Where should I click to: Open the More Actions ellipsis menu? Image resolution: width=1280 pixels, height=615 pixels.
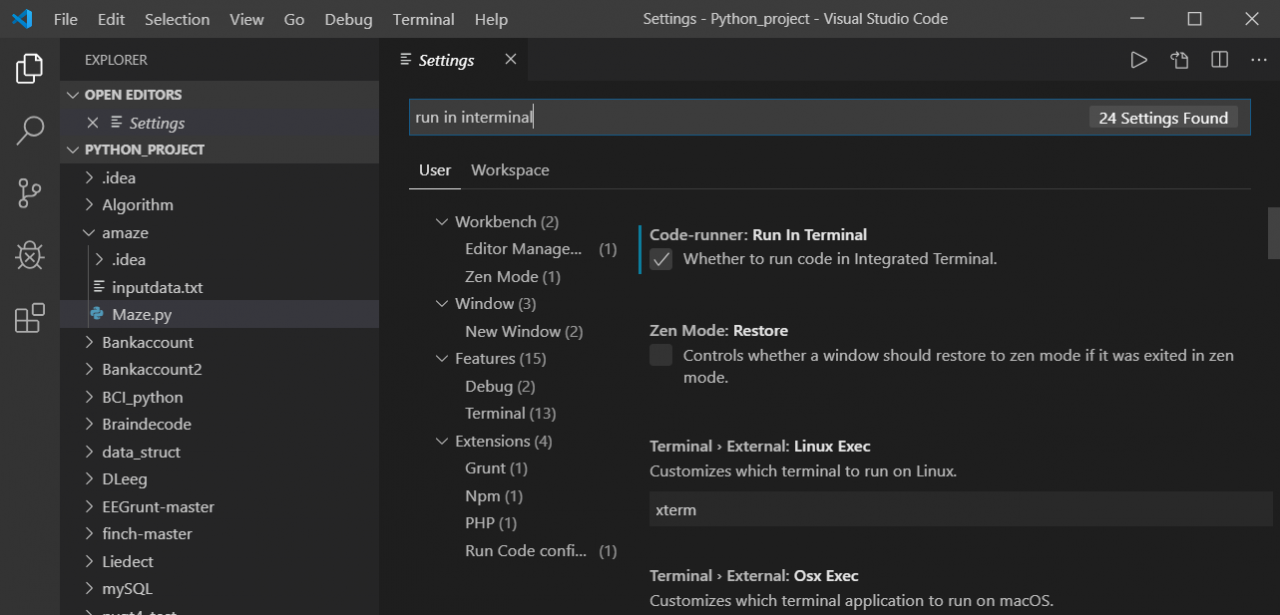pos(1259,60)
